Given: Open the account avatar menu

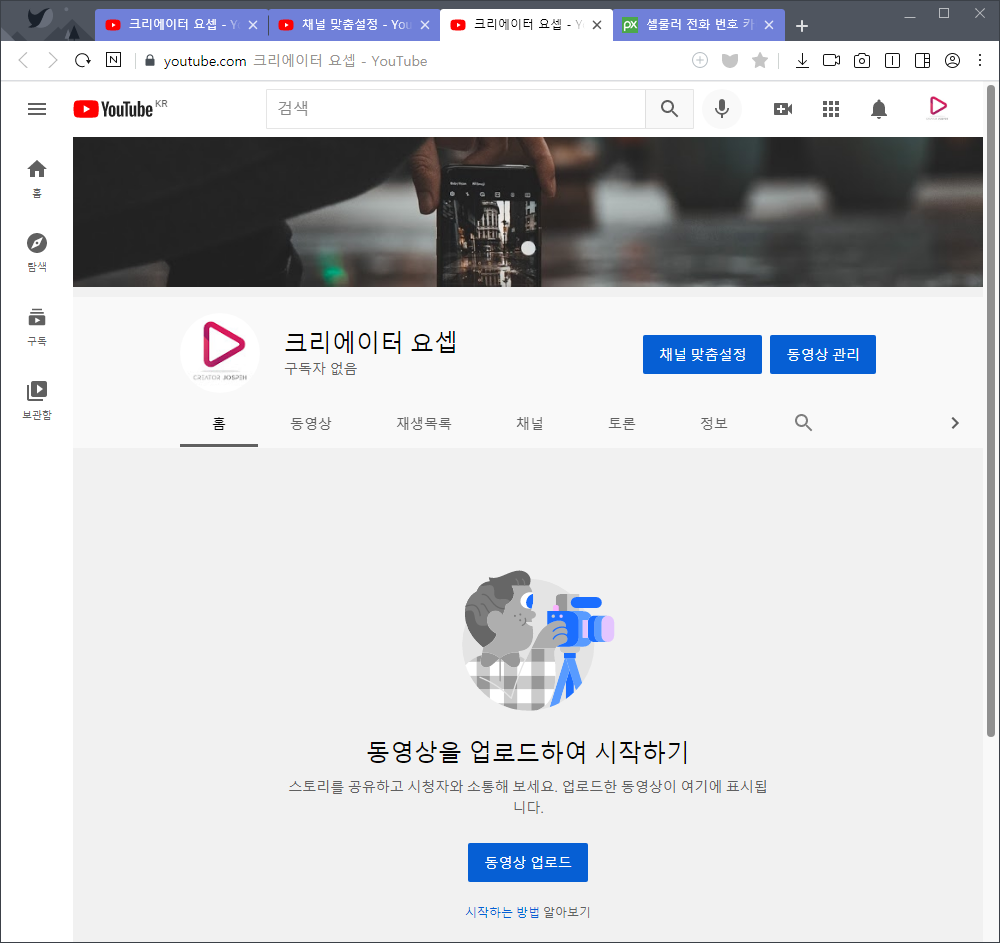Looking at the screenshot, I should [938, 108].
